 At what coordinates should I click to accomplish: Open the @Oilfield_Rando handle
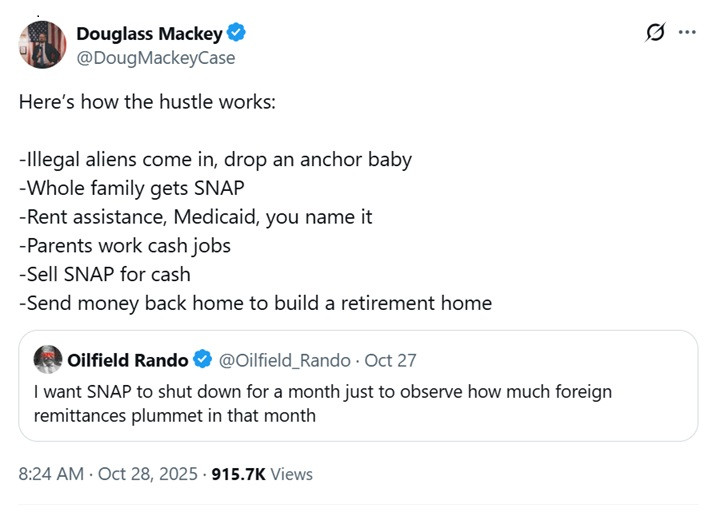285,360
